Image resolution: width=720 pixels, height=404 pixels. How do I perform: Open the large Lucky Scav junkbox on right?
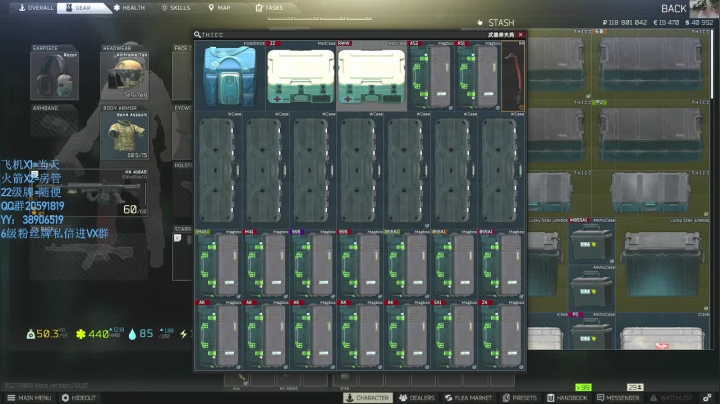(663, 264)
